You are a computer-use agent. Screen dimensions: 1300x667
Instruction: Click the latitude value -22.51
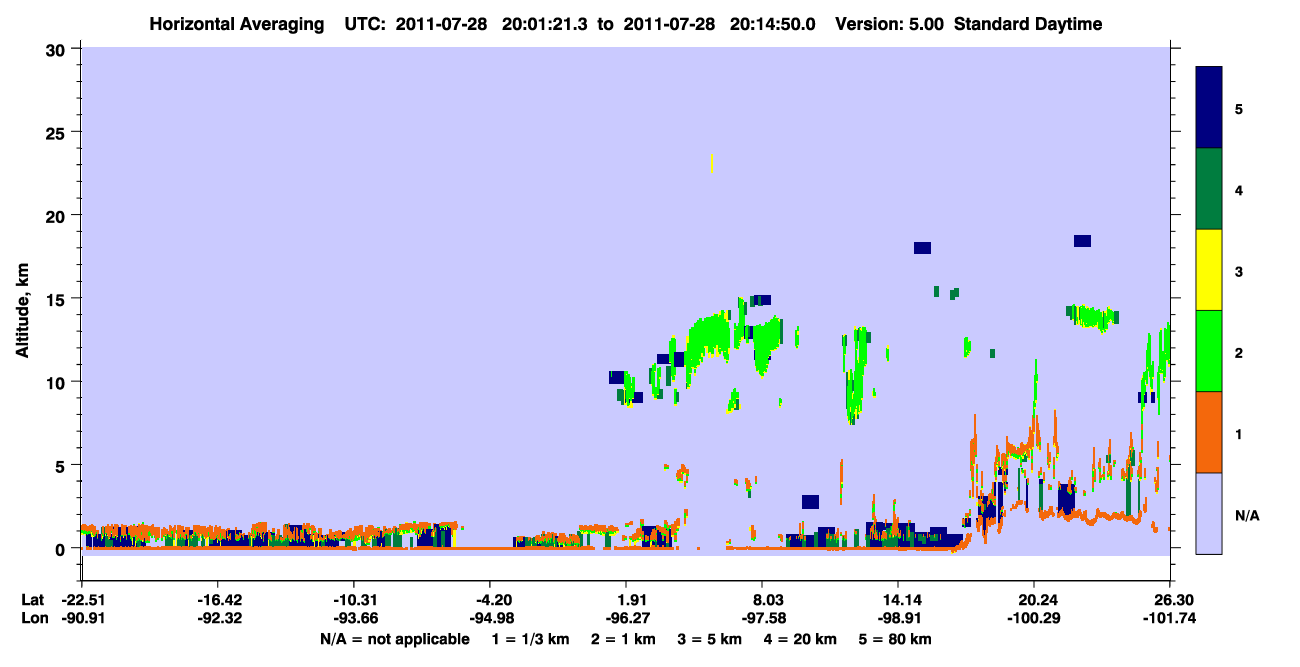82,600
